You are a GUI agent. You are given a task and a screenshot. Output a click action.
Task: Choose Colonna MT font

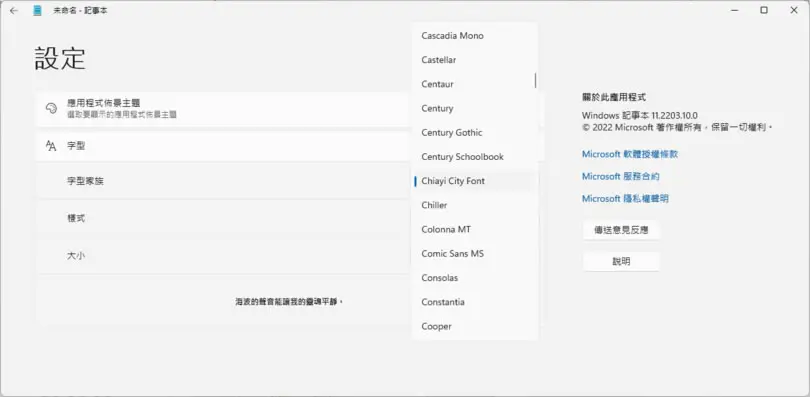(x=475, y=229)
